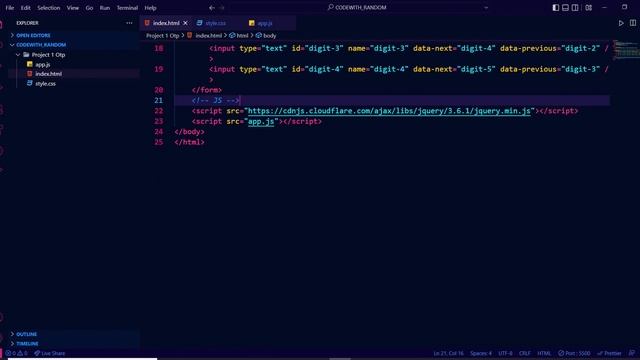640x360 pixels.
Task: Click Project 1 Otp in the breadcrumb
Action: coord(162,36)
